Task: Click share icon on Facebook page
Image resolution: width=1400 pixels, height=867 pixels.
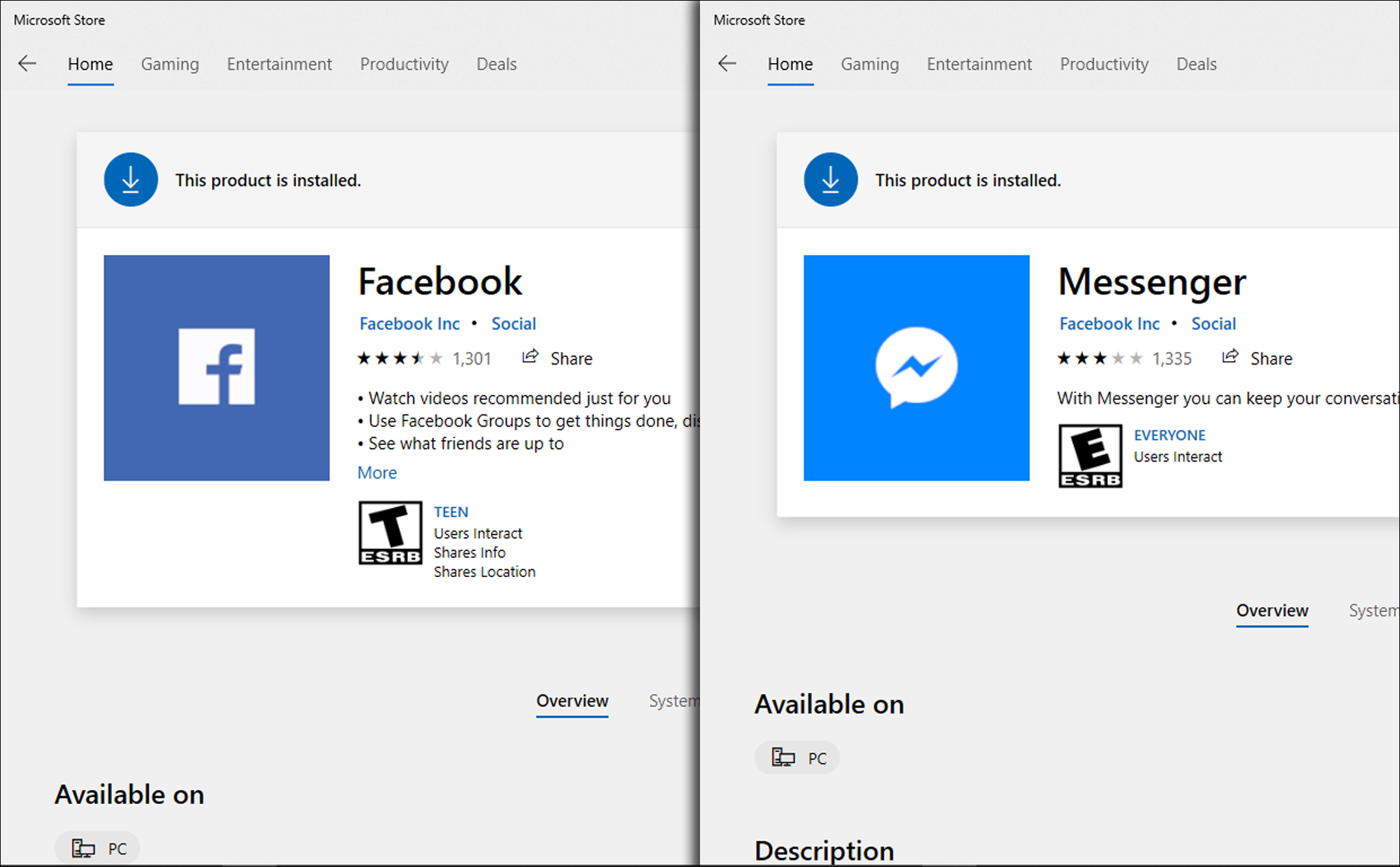Action: point(530,357)
